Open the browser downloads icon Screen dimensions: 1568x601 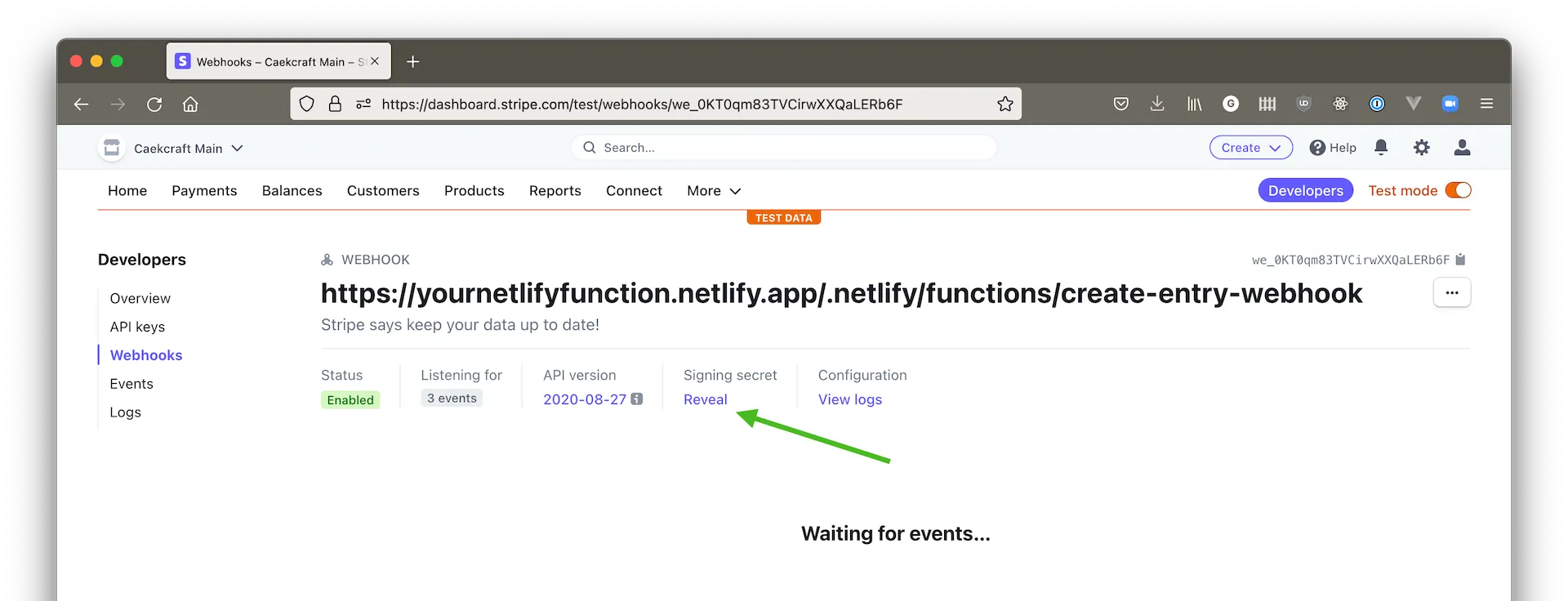1157,104
